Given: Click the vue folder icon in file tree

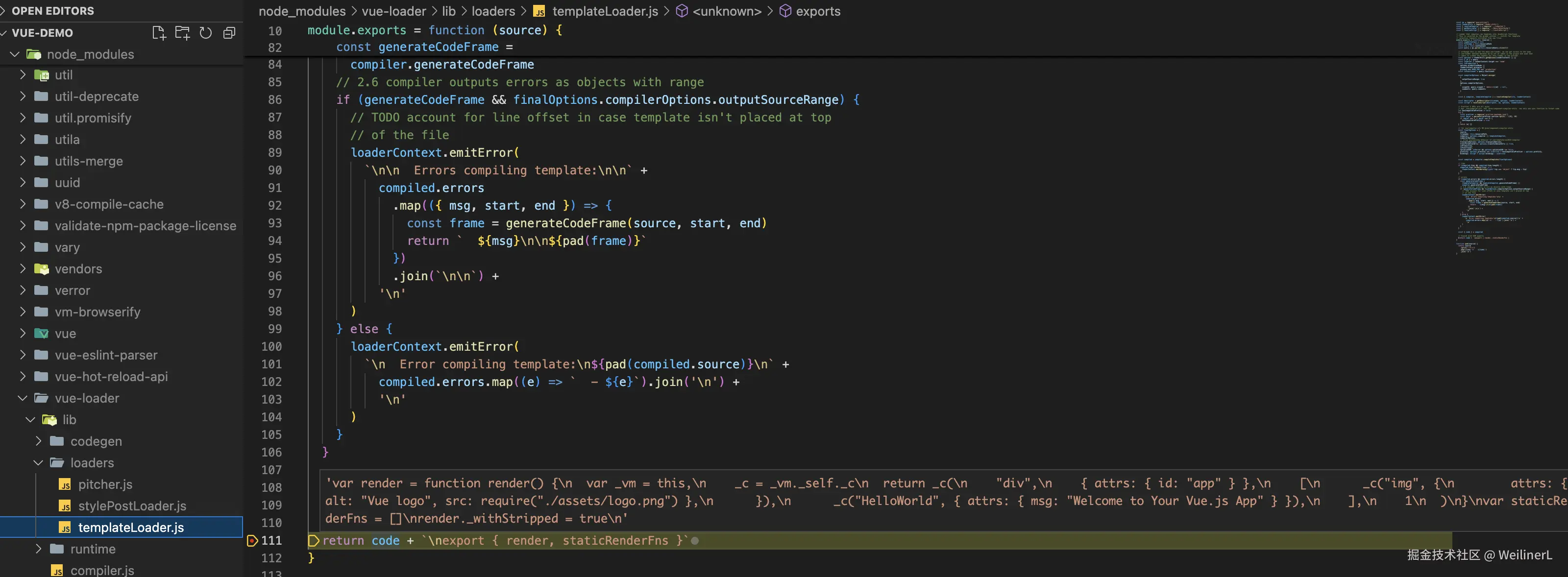Looking at the screenshot, I should (x=41, y=334).
